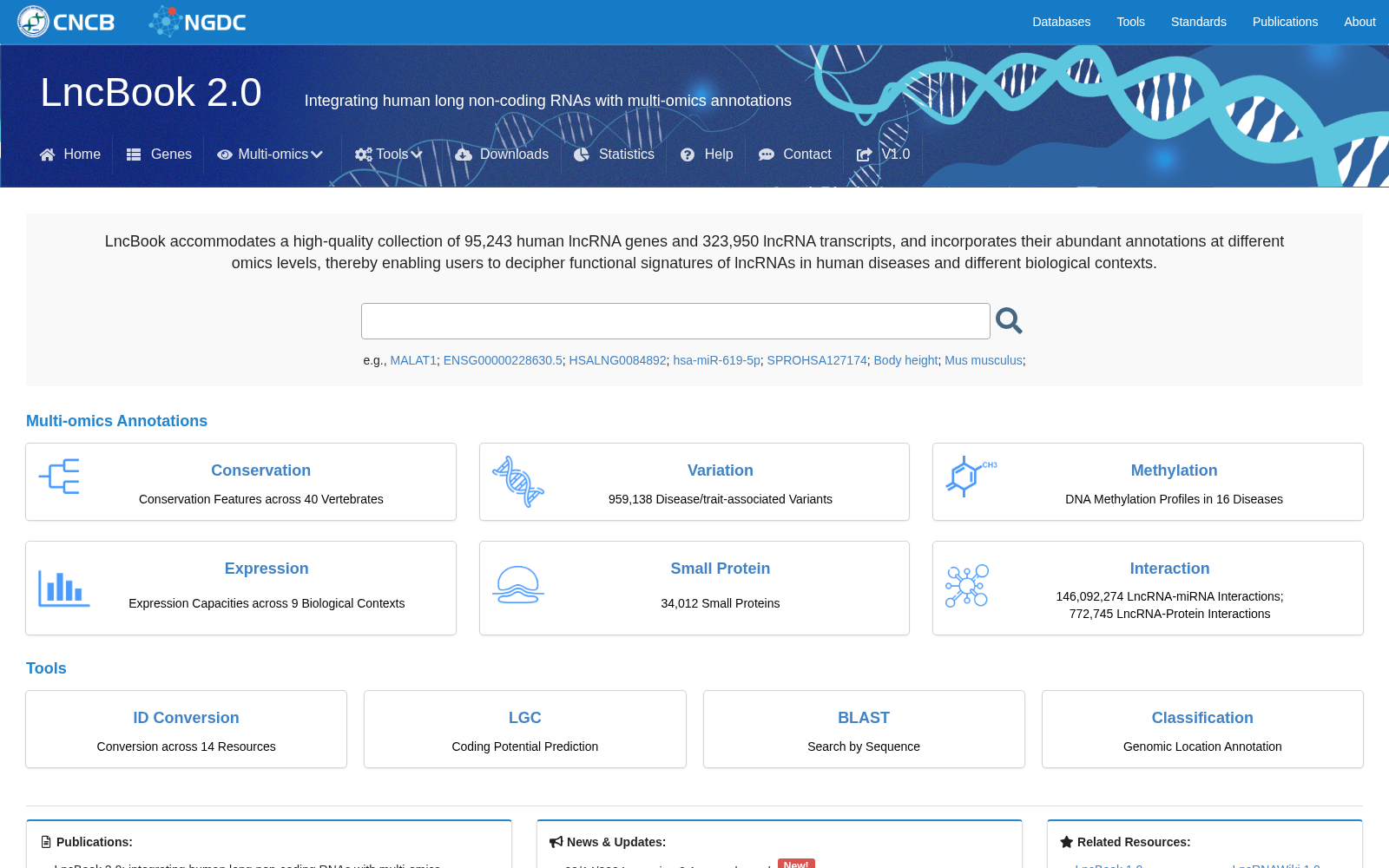Click the Coding Potential Prediction text
The height and width of the screenshot is (868, 1389).
coord(525,746)
